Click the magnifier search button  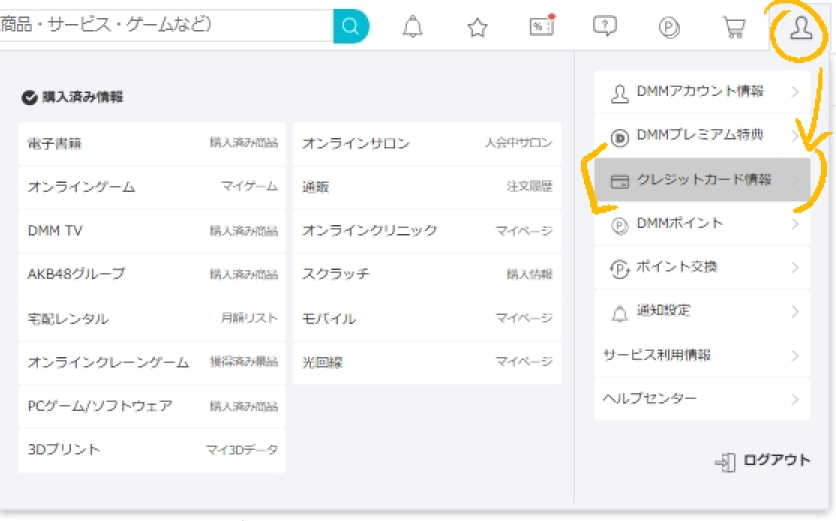pyautogui.click(x=350, y=27)
